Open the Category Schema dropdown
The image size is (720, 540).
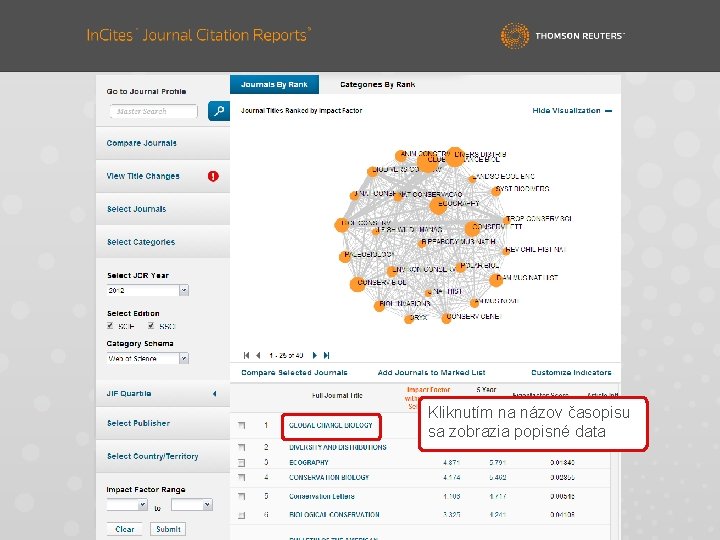tap(184, 358)
